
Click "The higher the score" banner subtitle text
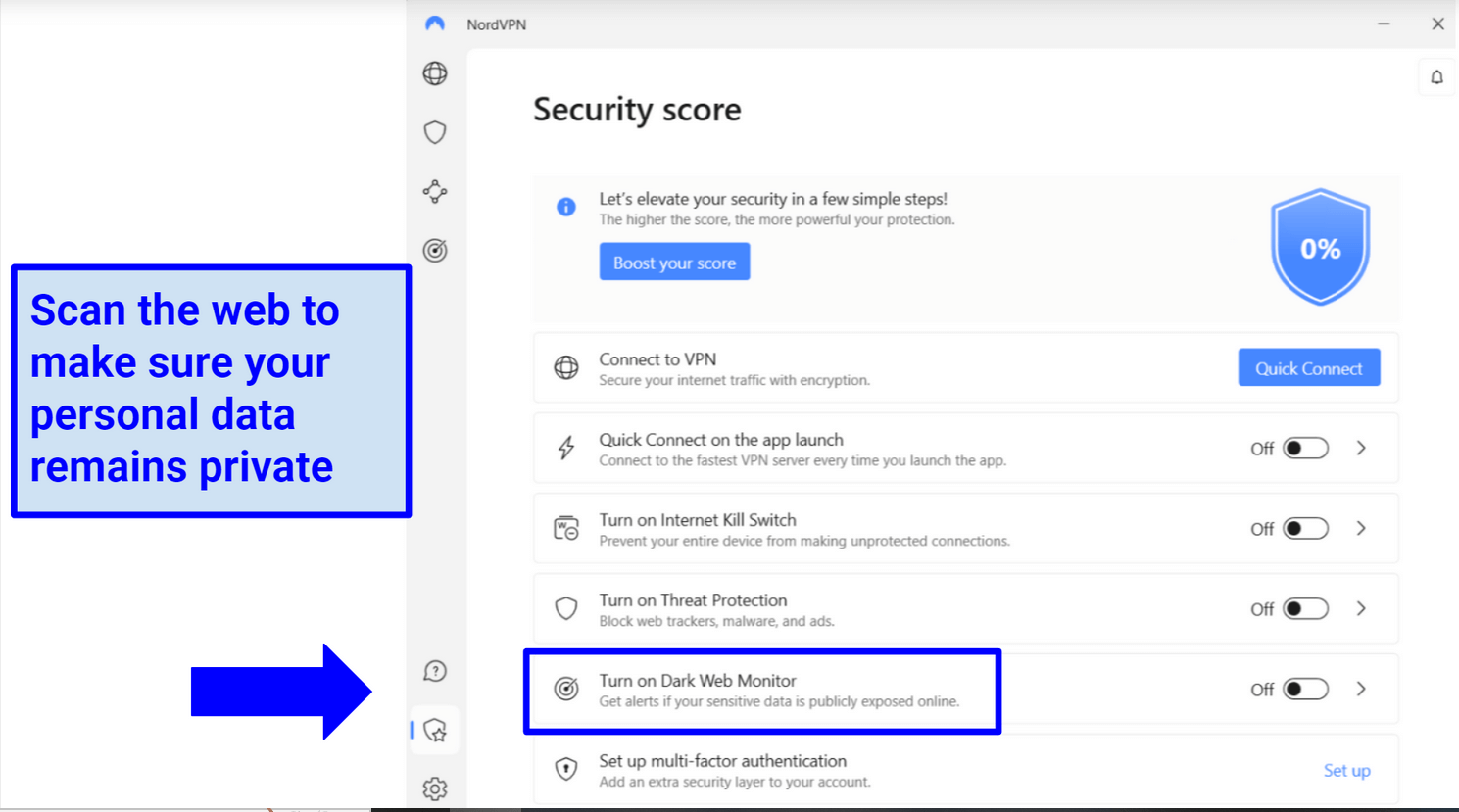click(777, 219)
